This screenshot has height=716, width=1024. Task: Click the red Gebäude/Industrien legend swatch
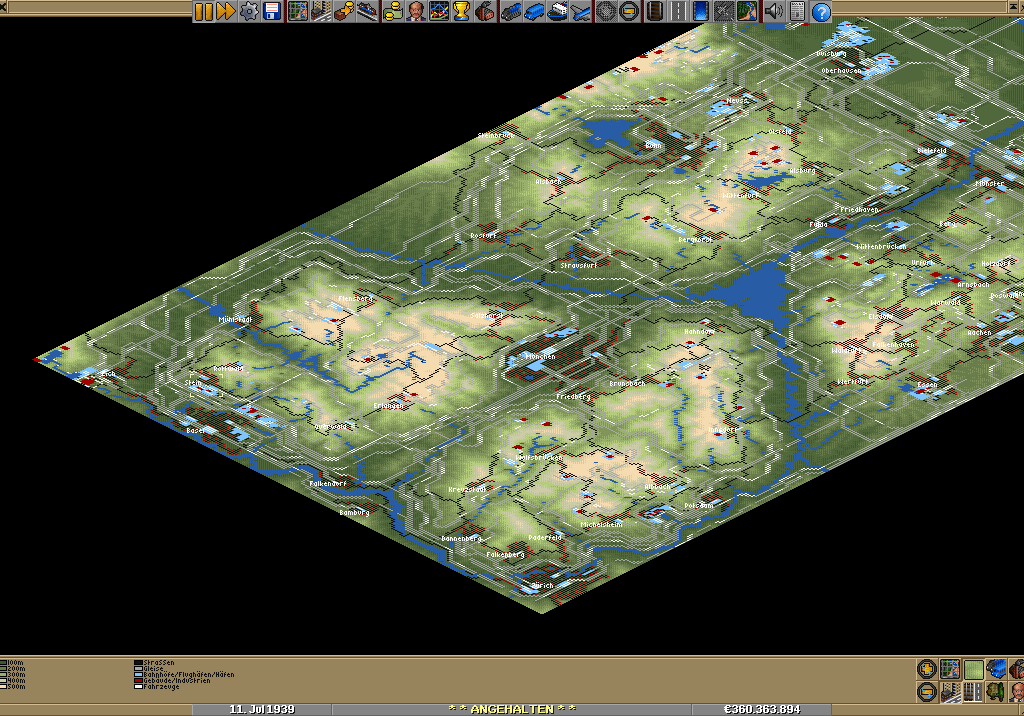click(138, 680)
